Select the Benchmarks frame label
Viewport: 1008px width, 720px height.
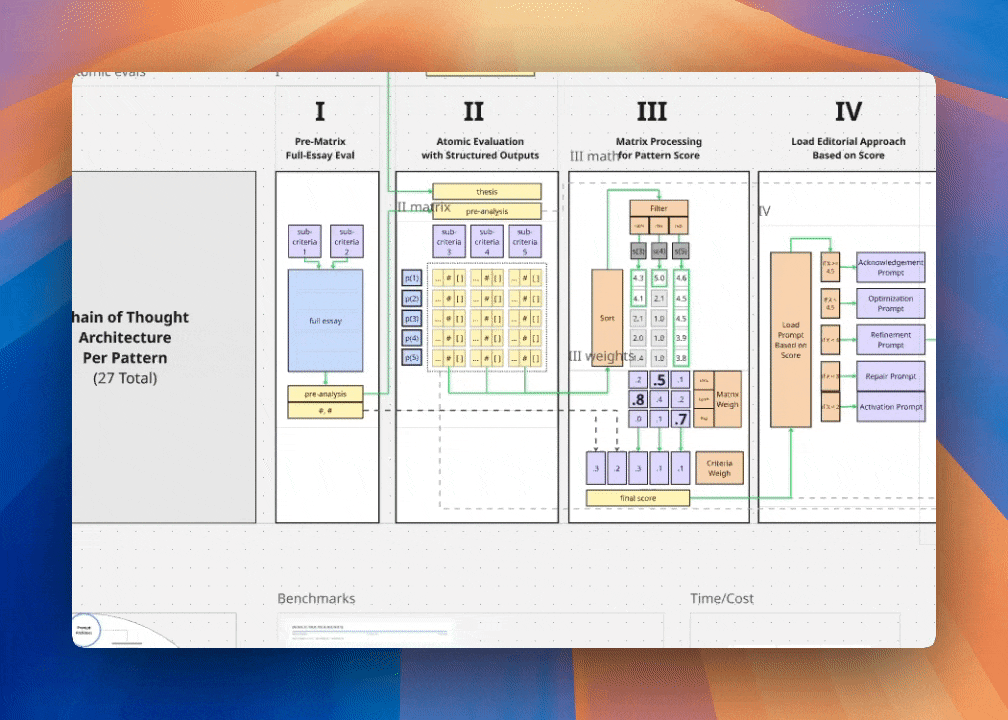(316, 599)
